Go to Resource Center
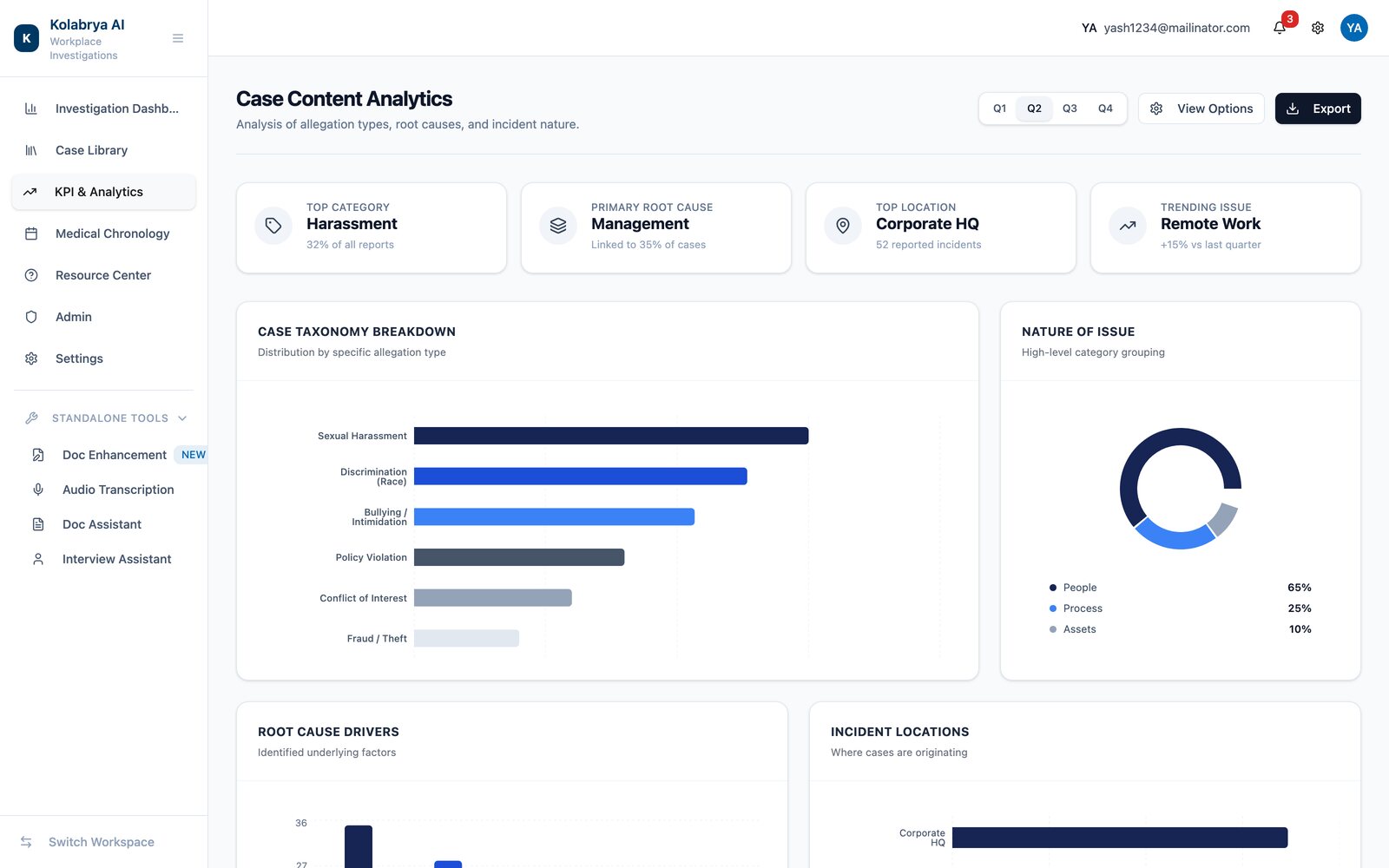The image size is (1389, 868). [103, 275]
